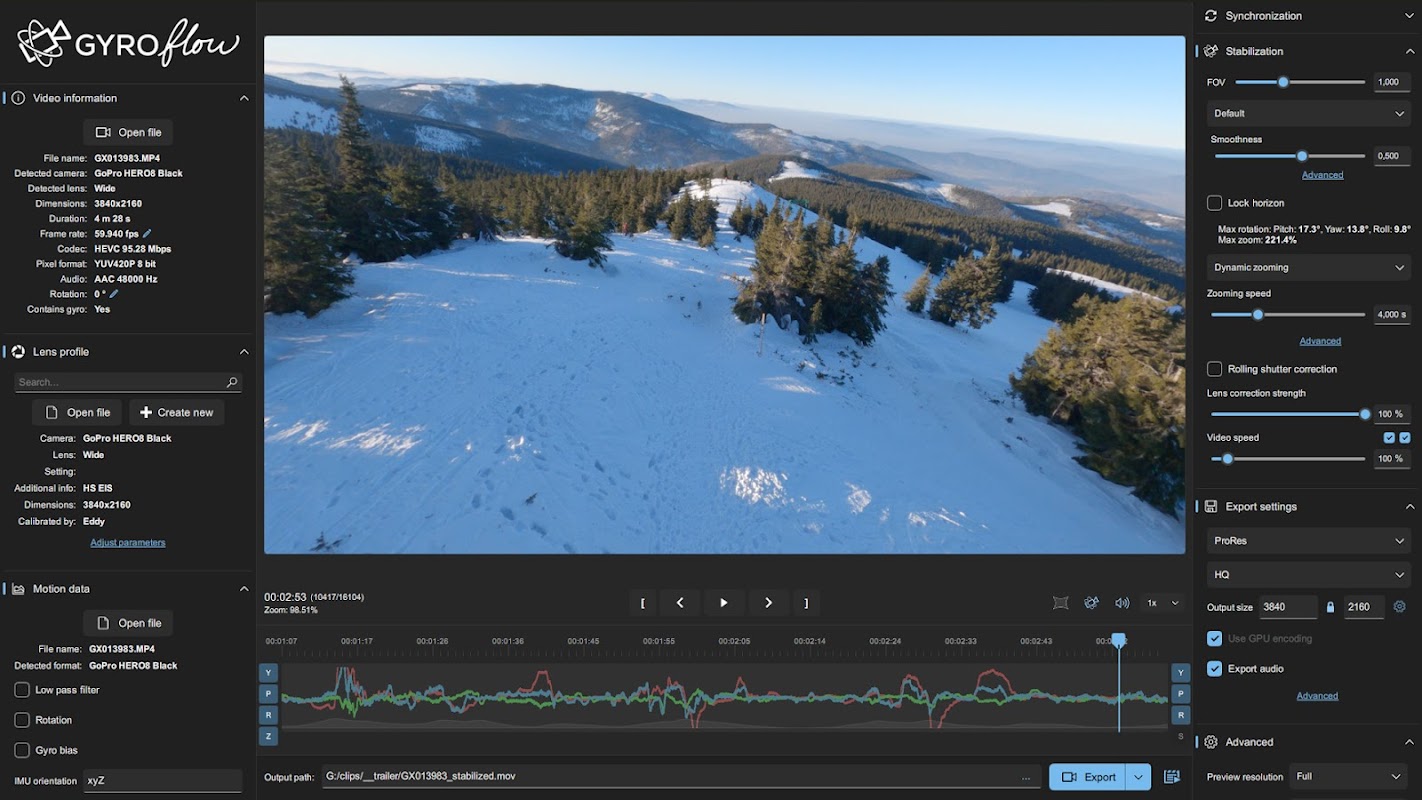The width and height of the screenshot is (1422, 800).
Task: Open the Dynamic zooming dropdown
Action: coord(1309,267)
